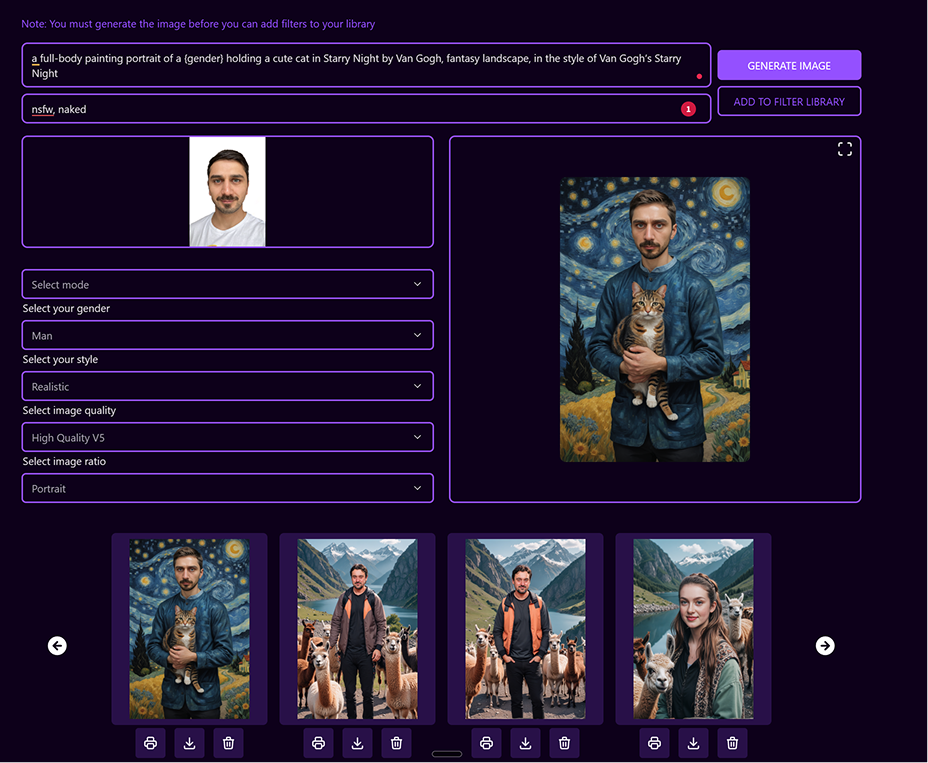Screen dimensions: 928x763
Task: Expand the gender dropdown showing Man
Action: point(227,335)
